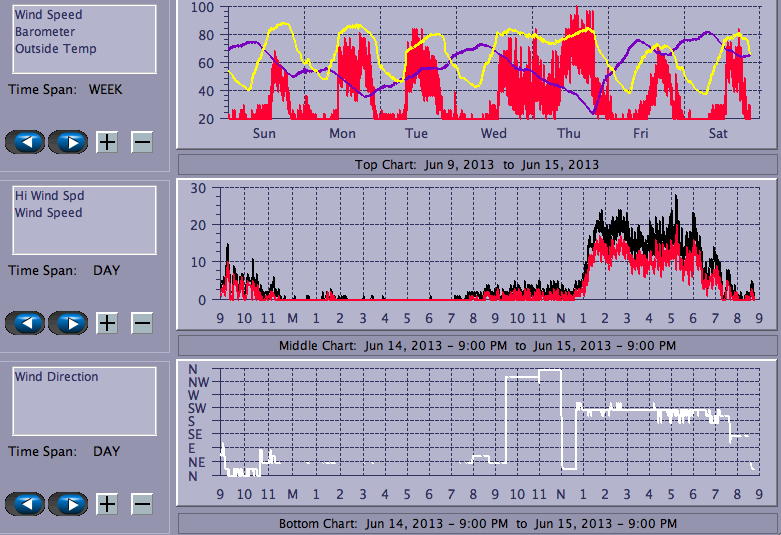Click the bottom chart back arrow
The height and width of the screenshot is (535, 781).
[25, 504]
